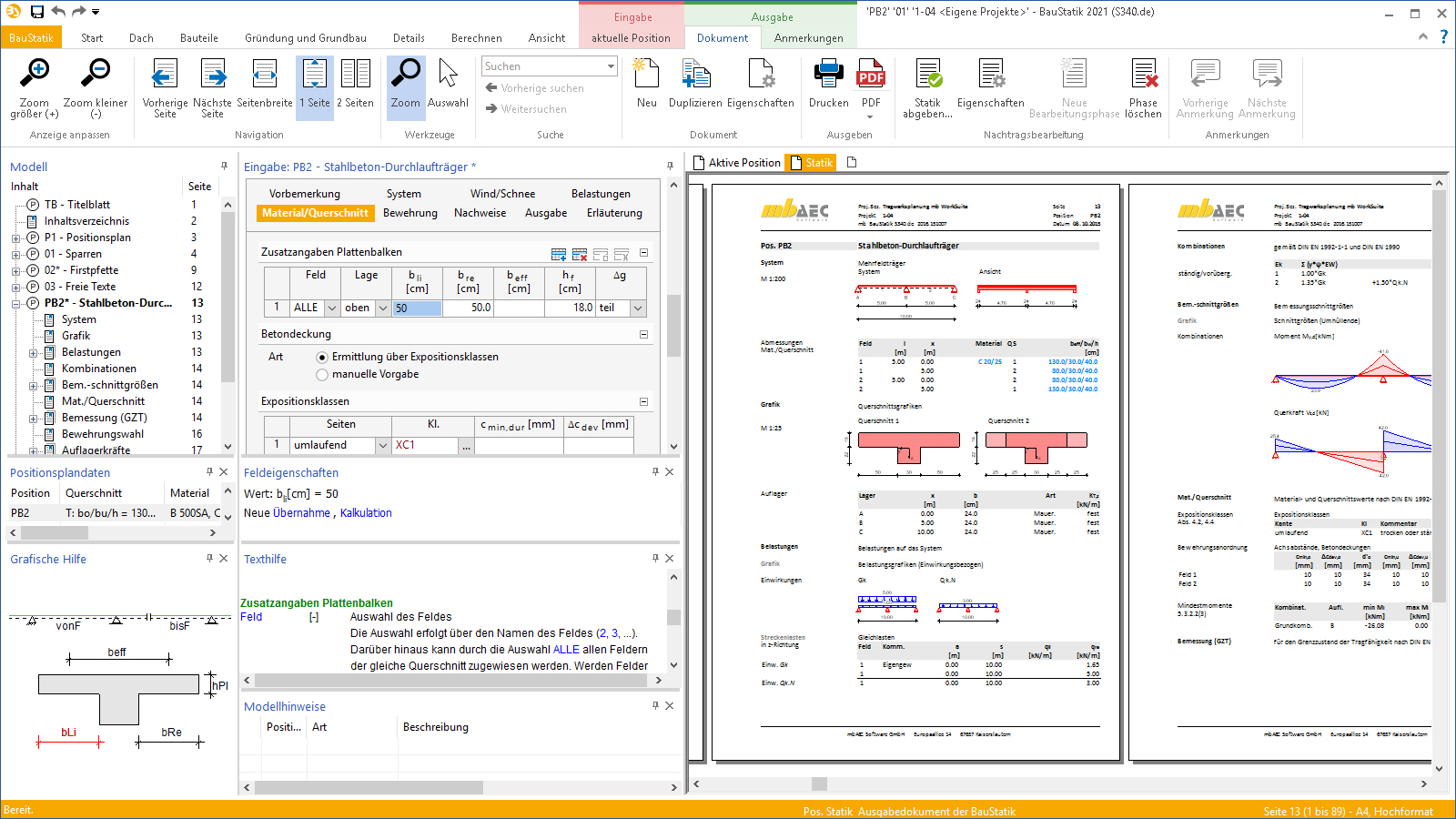Image resolution: width=1456 pixels, height=819 pixels.
Task: Click the h f value 18.0 cell
Action: pyautogui.click(x=570, y=308)
